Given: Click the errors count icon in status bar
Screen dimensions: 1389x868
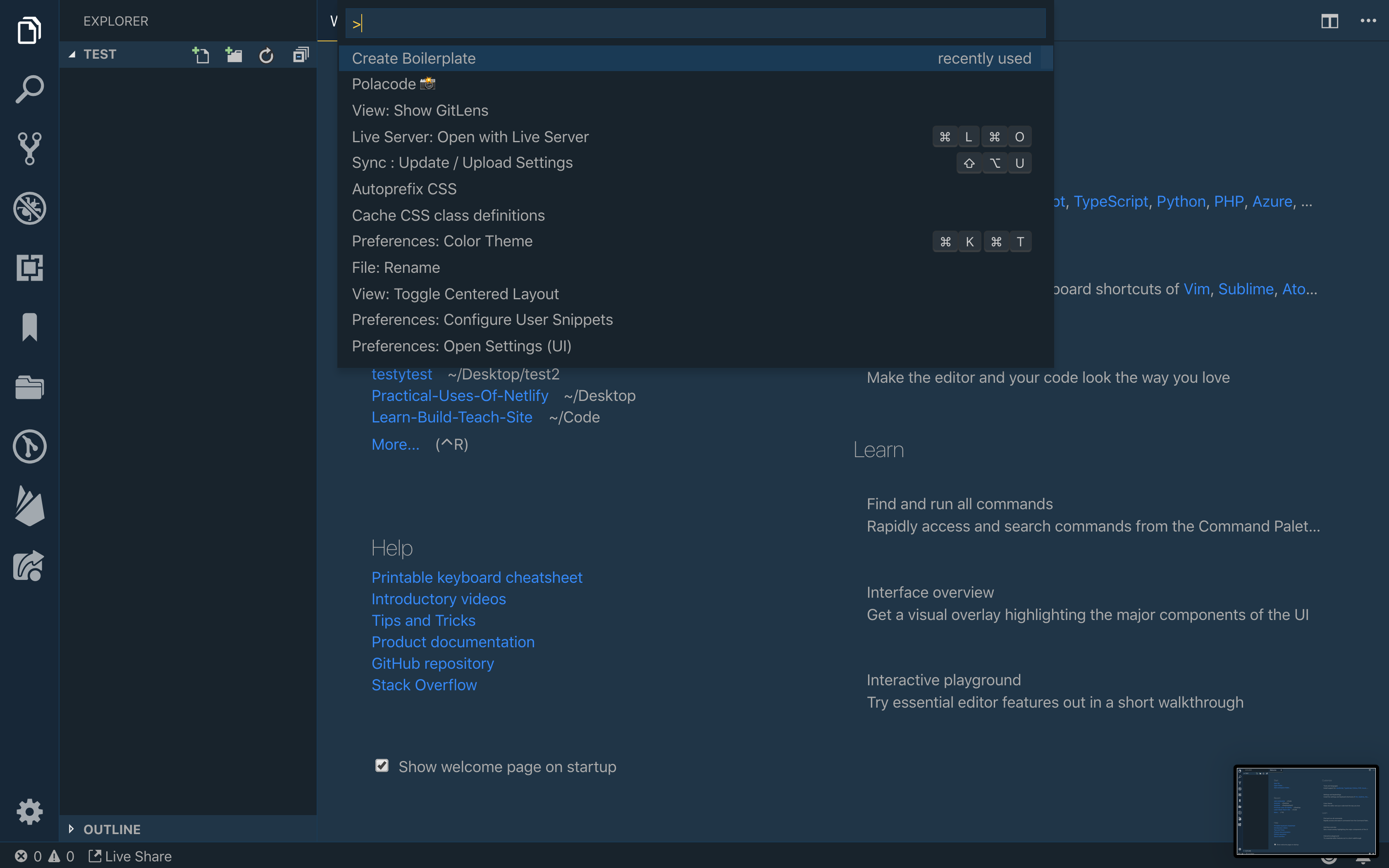Looking at the screenshot, I should [x=21, y=856].
